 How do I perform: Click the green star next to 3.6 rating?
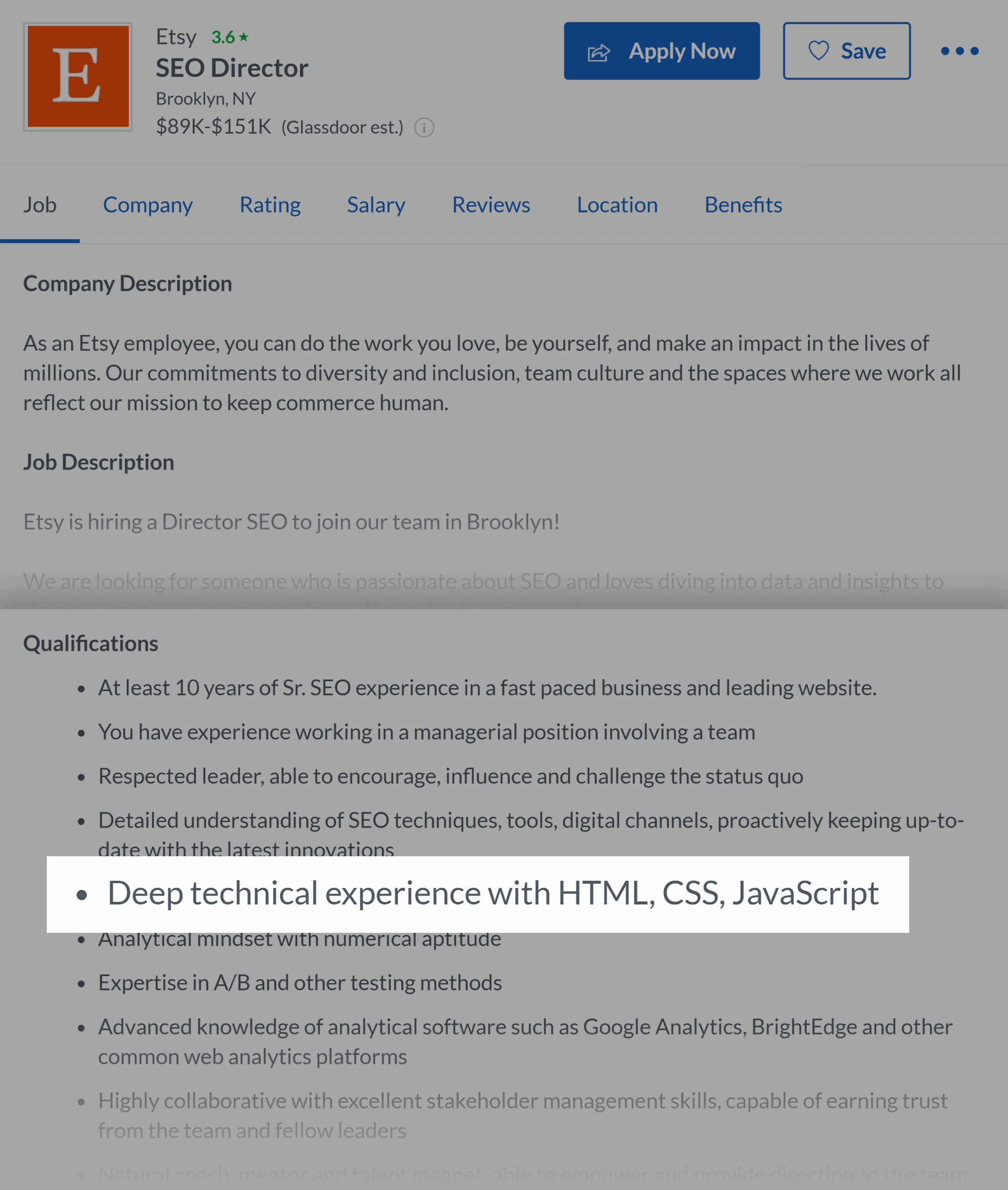click(x=244, y=36)
